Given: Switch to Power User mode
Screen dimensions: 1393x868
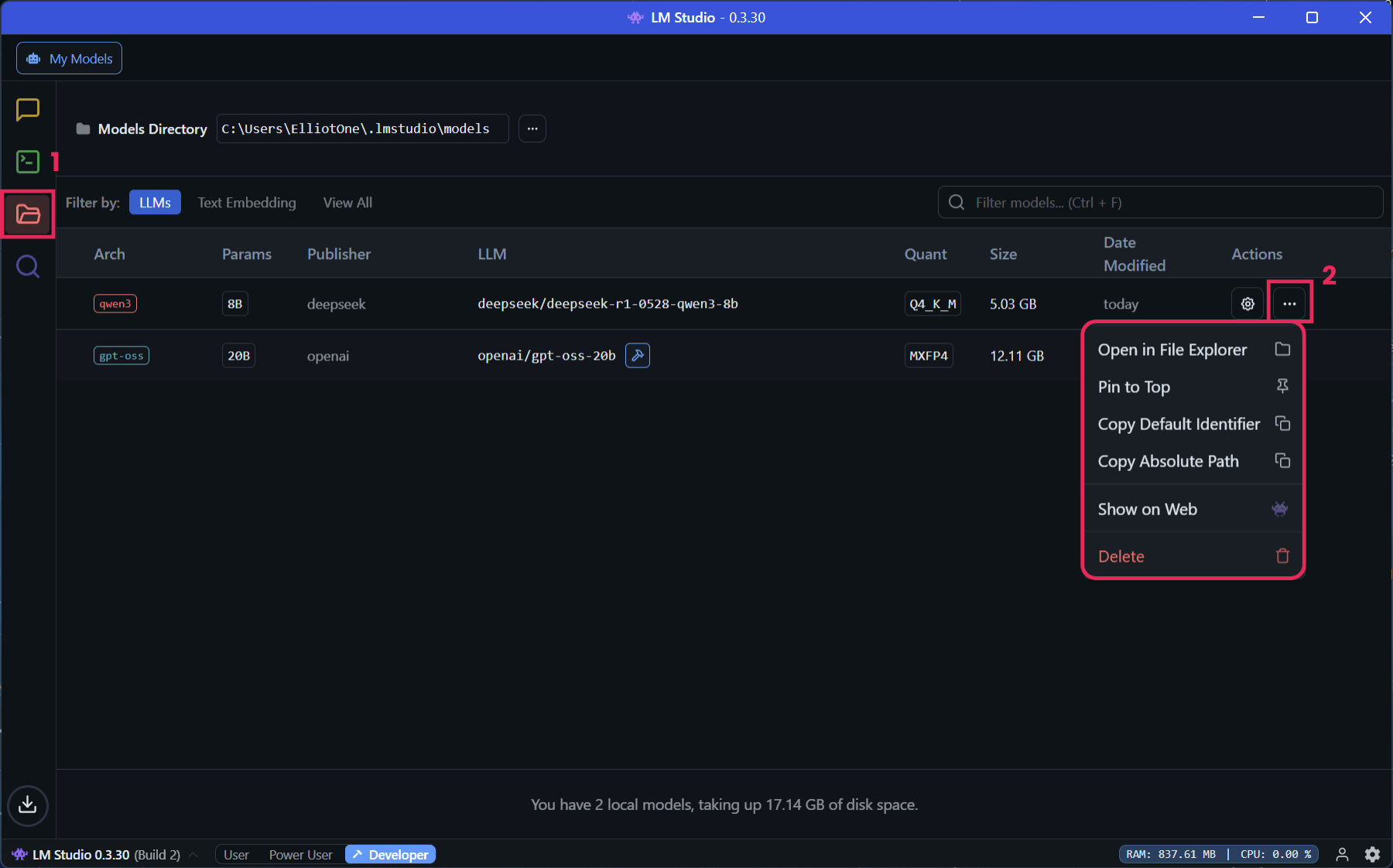Looking at the screenshot, I should pos(300,855).
